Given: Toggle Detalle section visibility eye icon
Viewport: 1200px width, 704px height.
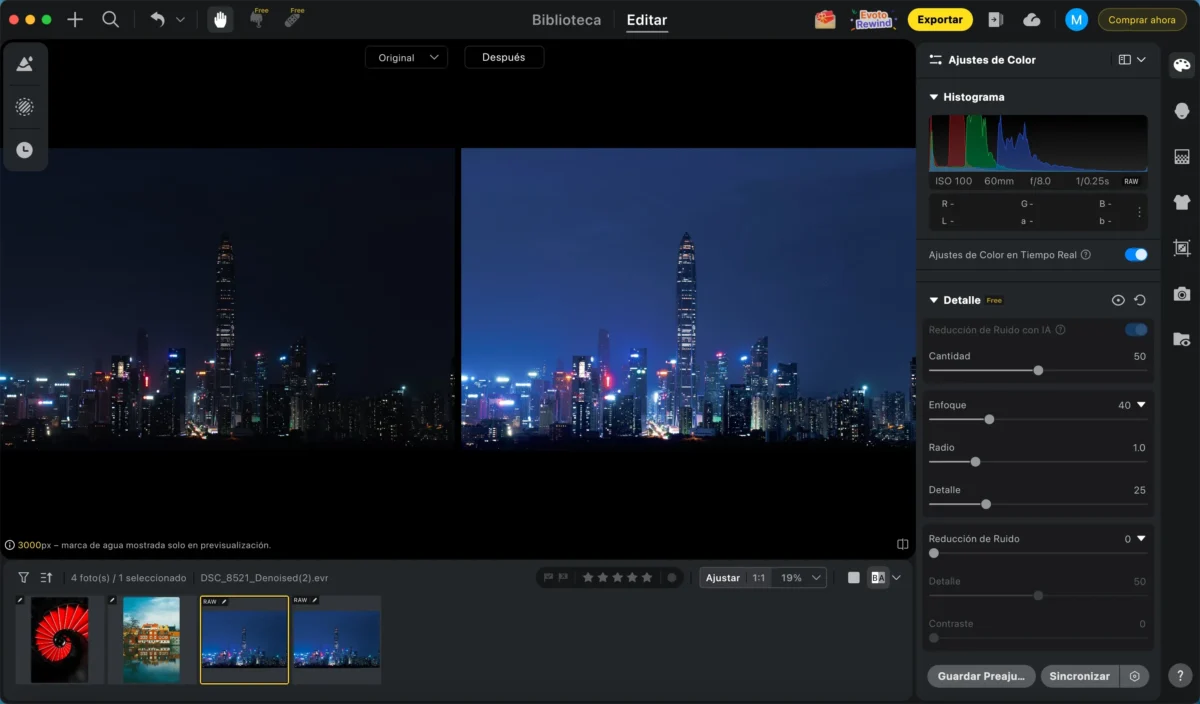Looking at the screenshot, I should (x=1118, y=300).
